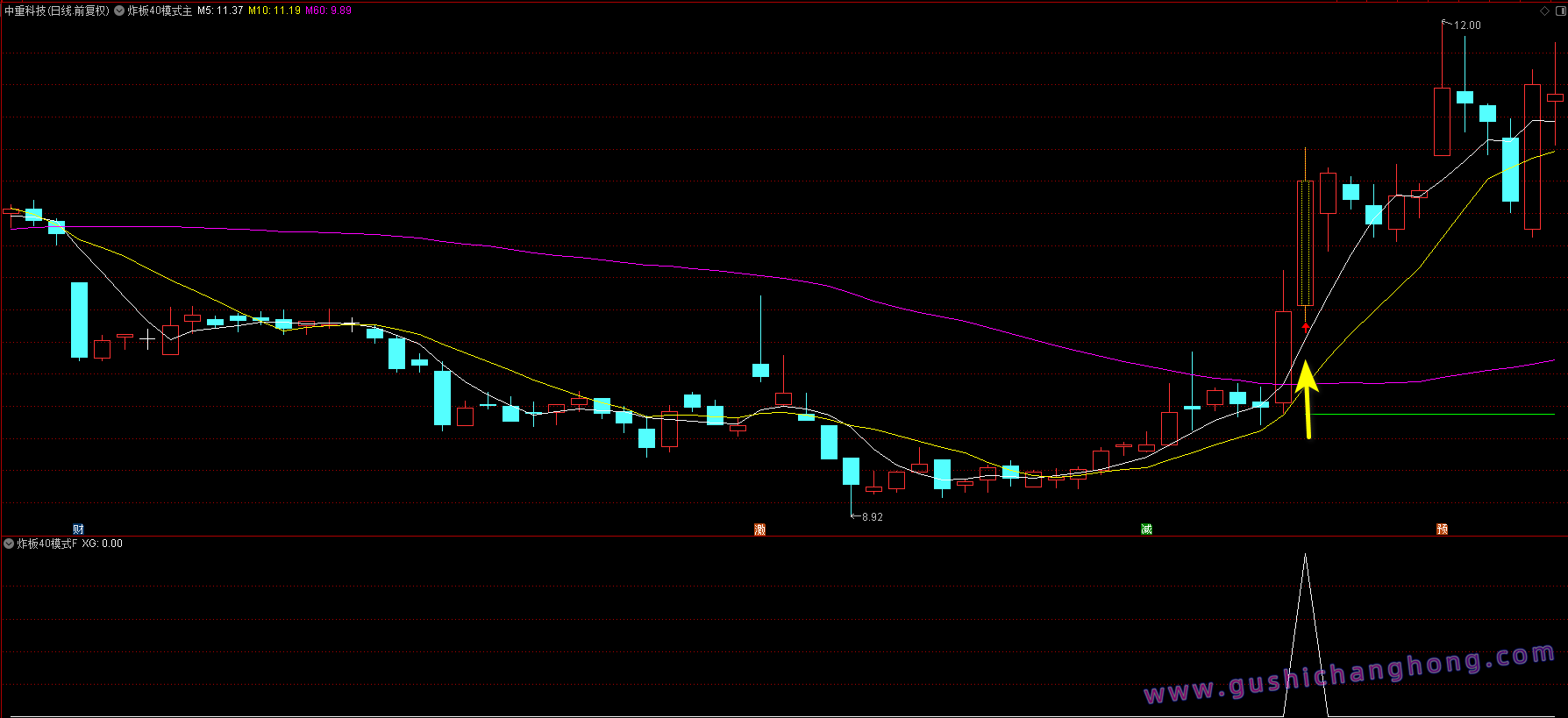1568x718 pixels.
Task: Click the diamond icon in top-right corner
Action: point(1544,11)
